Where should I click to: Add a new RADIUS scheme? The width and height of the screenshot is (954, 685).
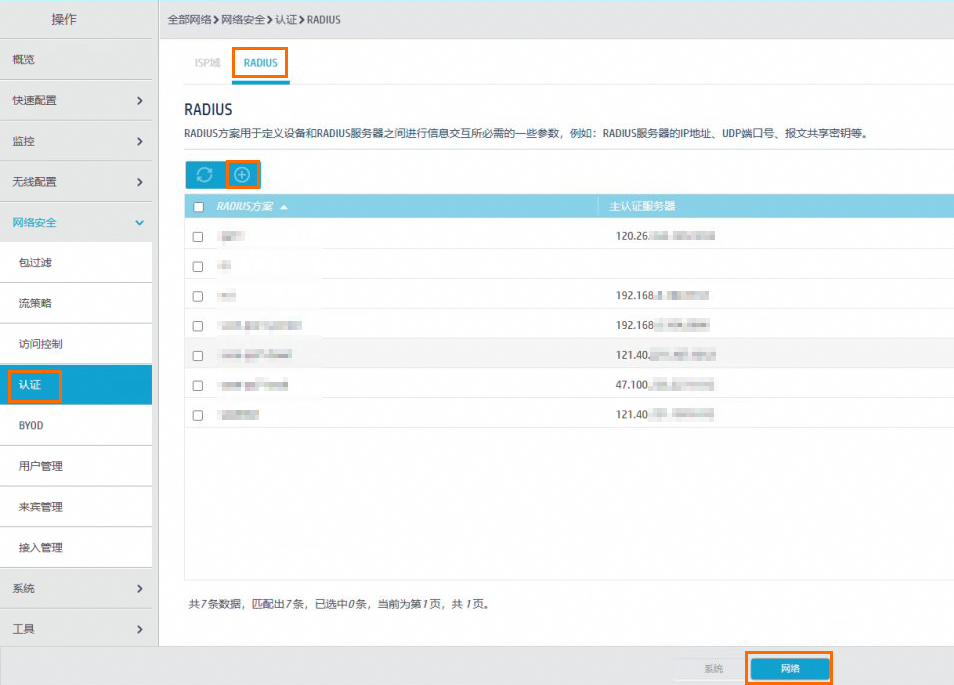tap(242, 174)
